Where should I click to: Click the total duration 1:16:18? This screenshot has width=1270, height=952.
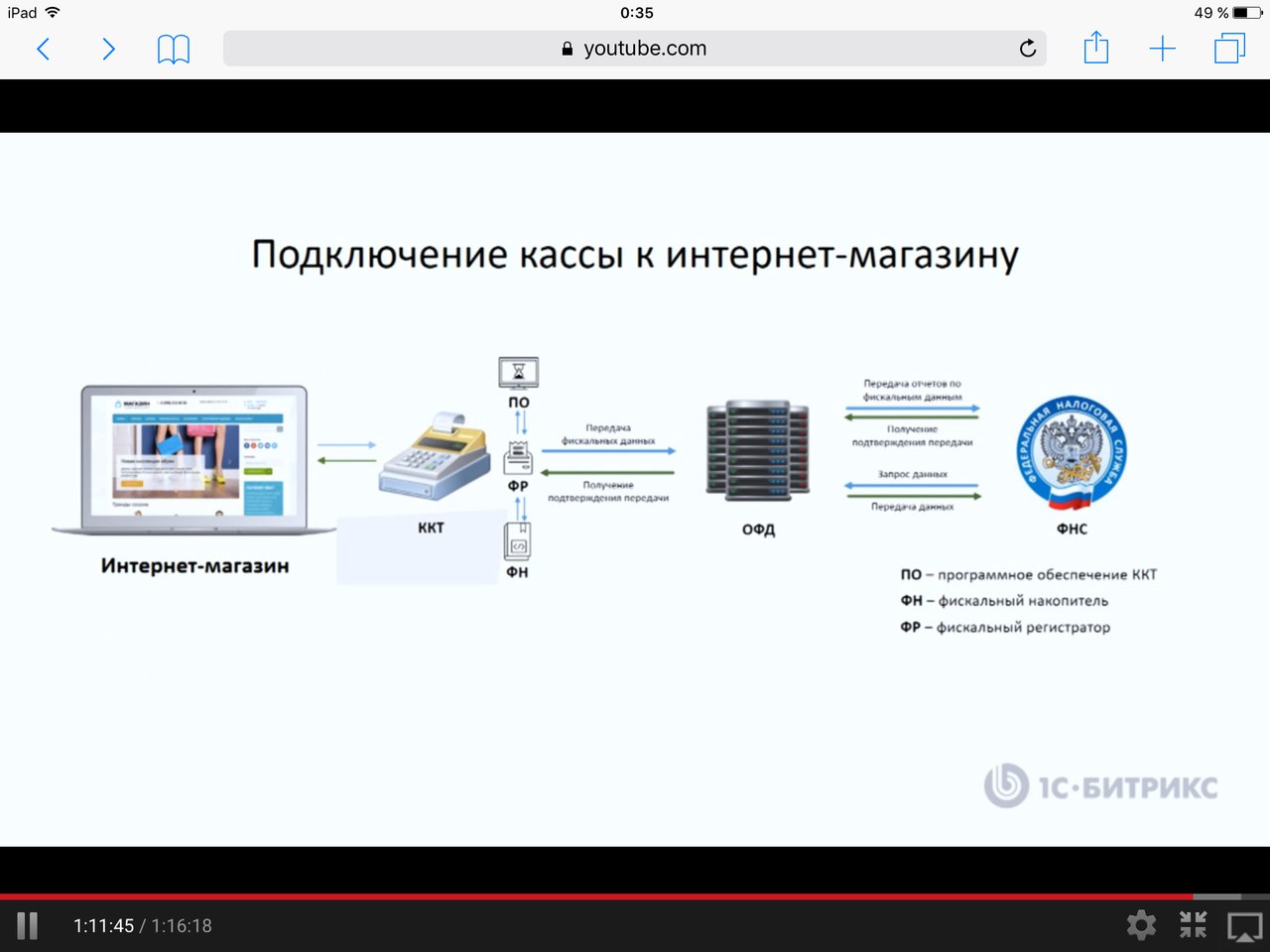click(182, 926)
